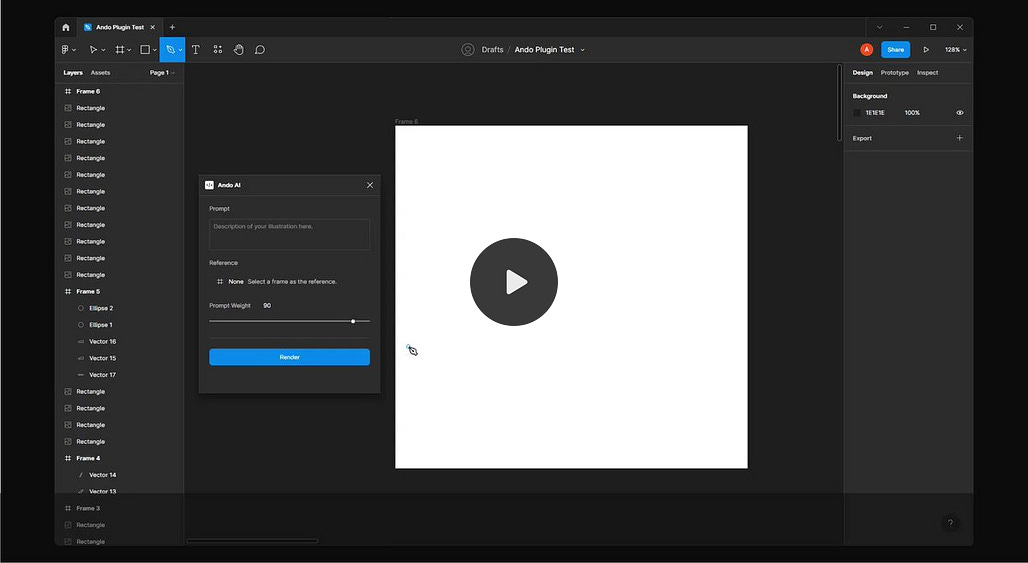This screenshot has width=1028, height=563.
Task: Select the Text tool in the toolbar
Action: point(195,50)
